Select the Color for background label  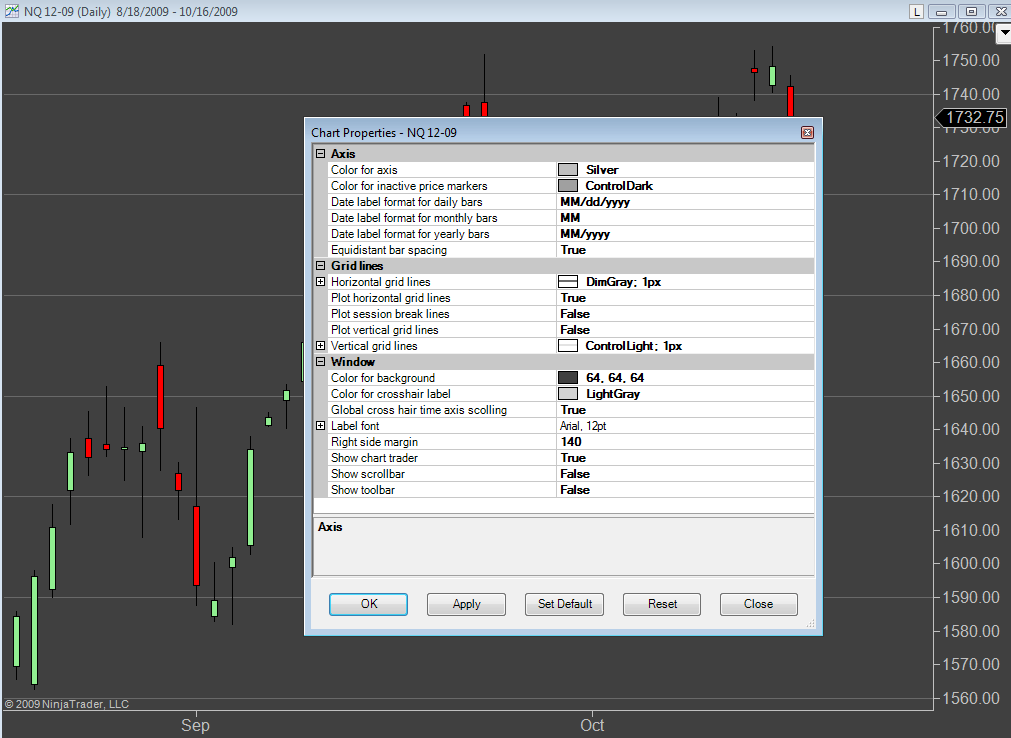[x=383, y=378]
